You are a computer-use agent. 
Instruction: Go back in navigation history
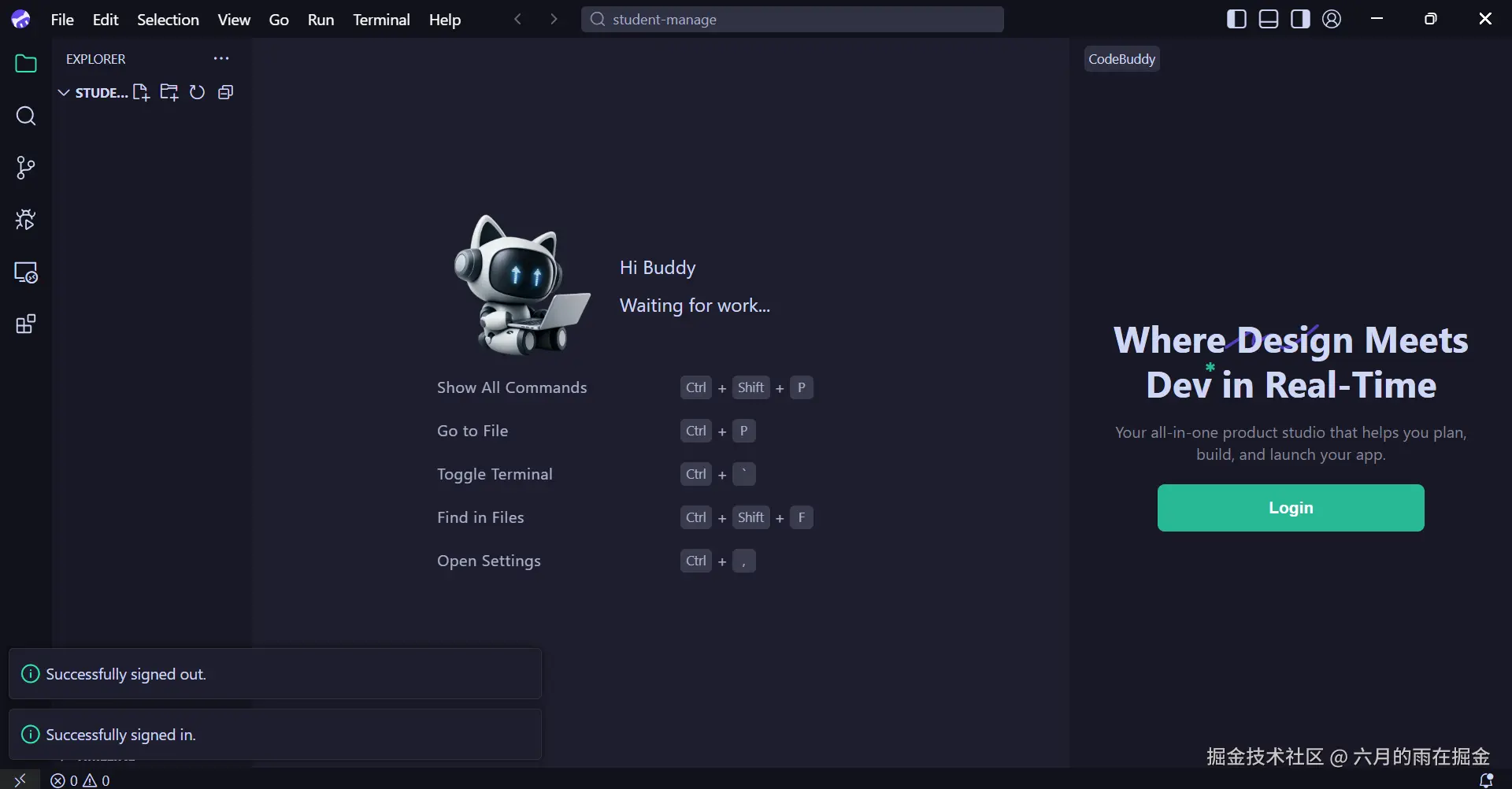tap(517, 19)
